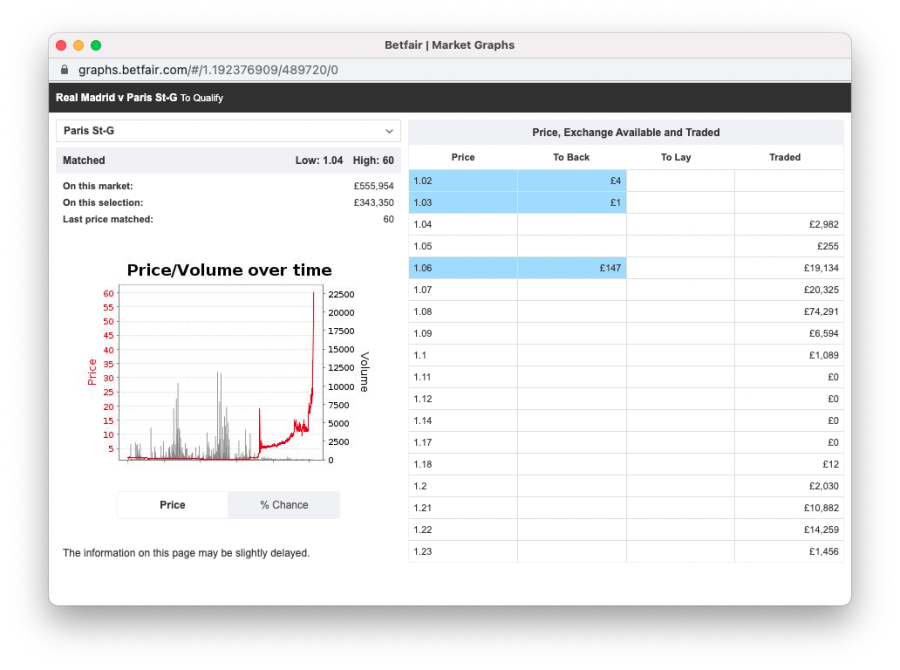Click the £19,134 traded value
The width and height of the screenshot is (900, 670).
821,268
